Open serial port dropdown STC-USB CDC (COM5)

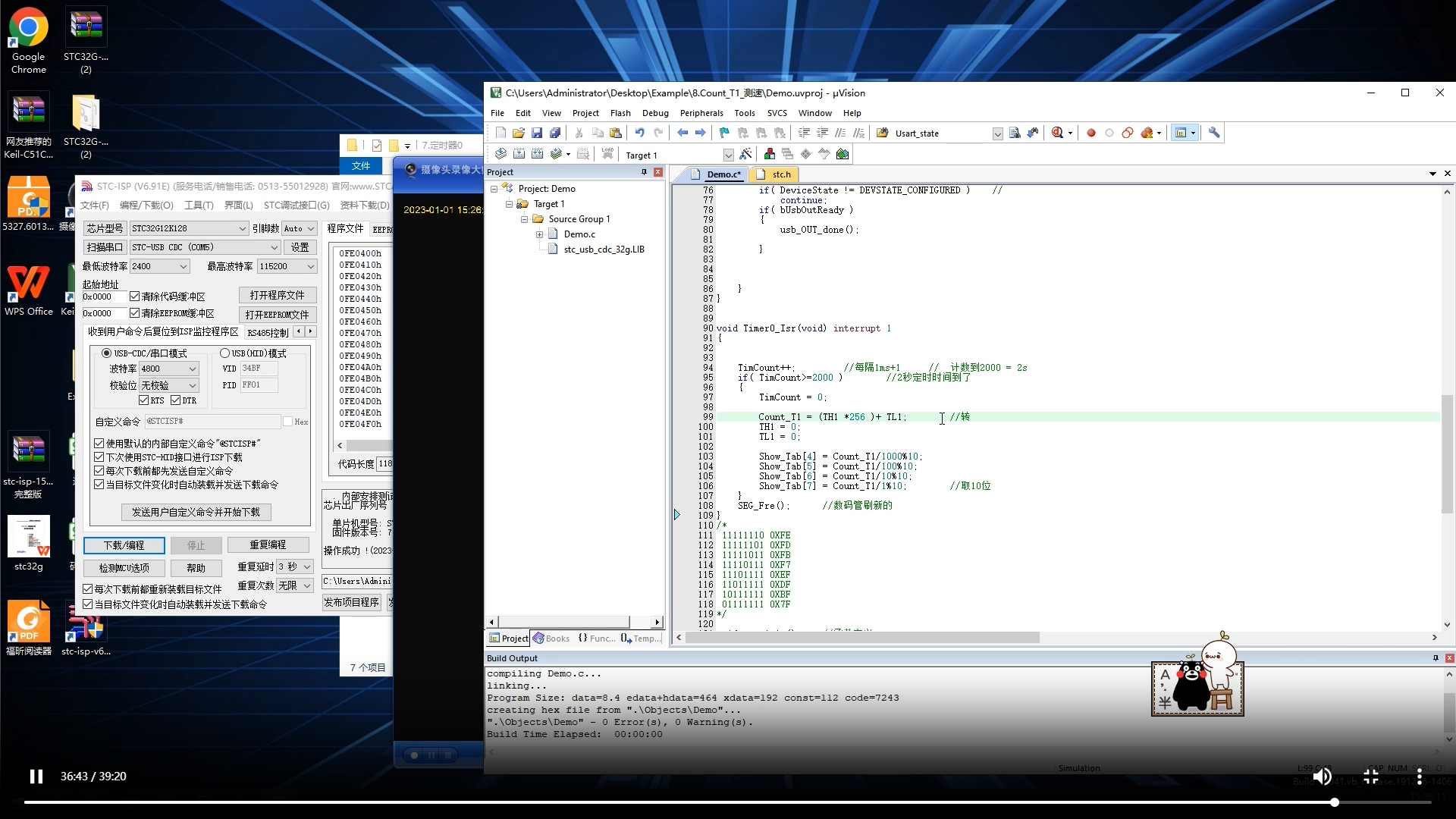coord(205,247)
